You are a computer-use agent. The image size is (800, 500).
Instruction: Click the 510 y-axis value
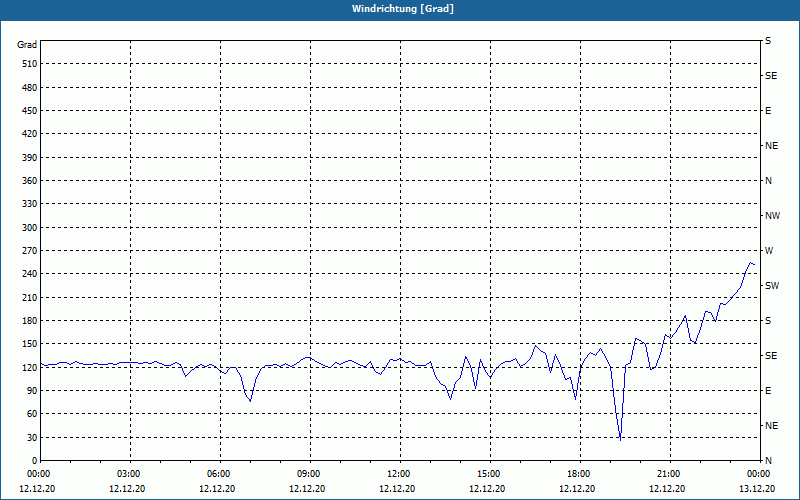click(30, 64)
